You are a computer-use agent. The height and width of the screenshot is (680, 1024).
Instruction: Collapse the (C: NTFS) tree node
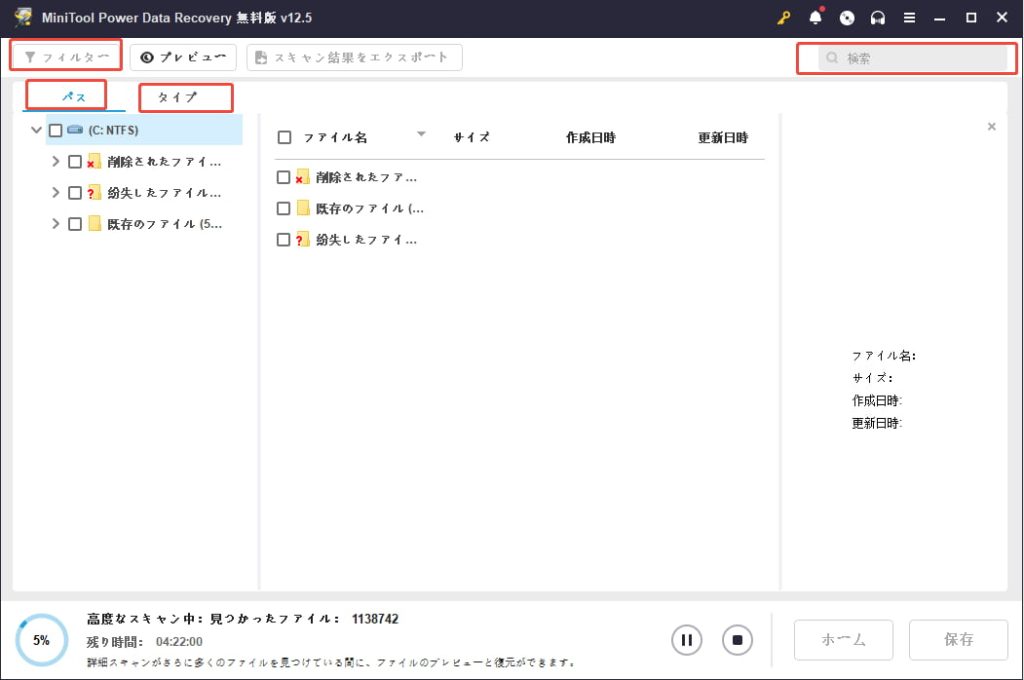tap(37, 130)
